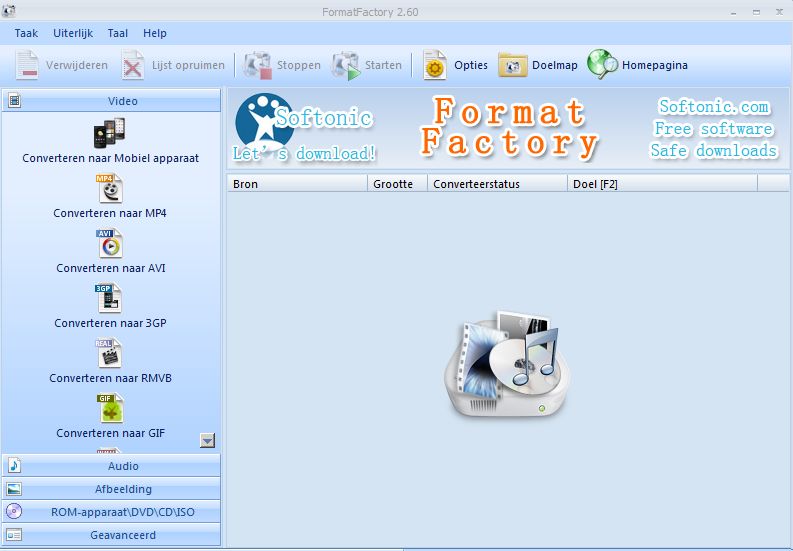The image size is (793, 551).
Task: Select the Converteren naar GIF icon
Action: (x=110, y=408)
